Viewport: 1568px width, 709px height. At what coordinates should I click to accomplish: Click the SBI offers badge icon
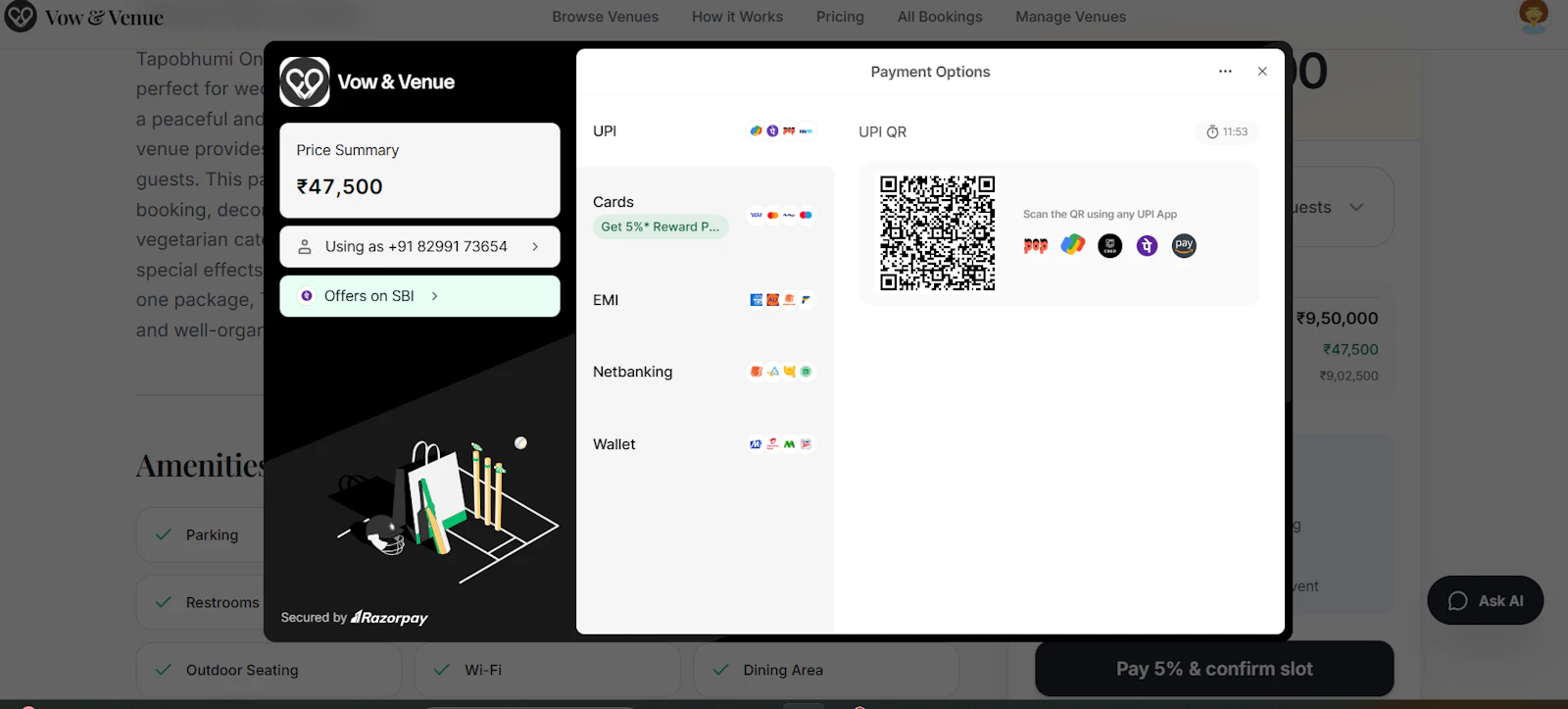[307, 296]
